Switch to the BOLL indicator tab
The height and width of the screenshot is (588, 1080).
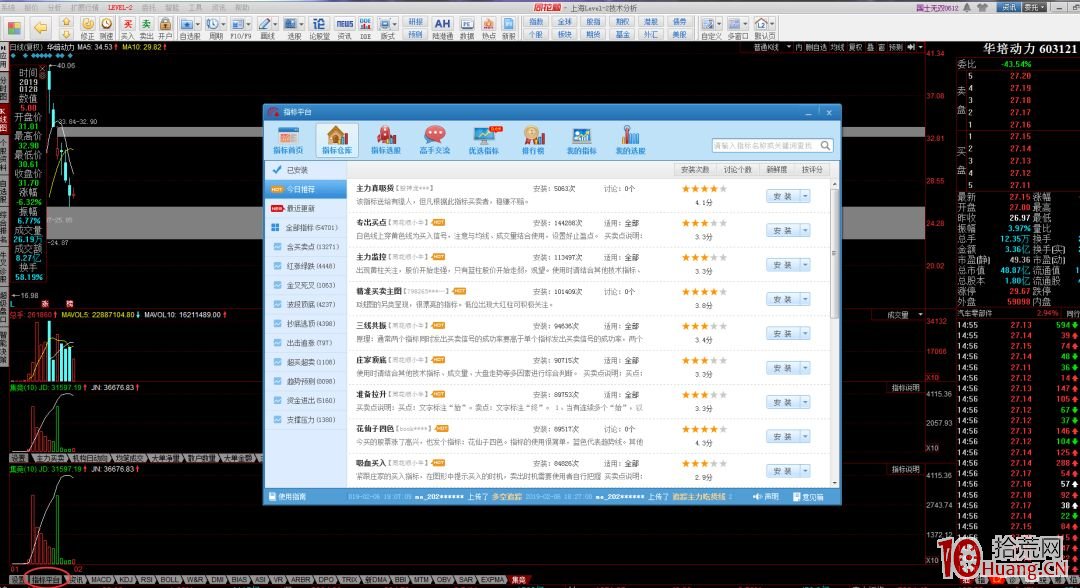(169, 580)
